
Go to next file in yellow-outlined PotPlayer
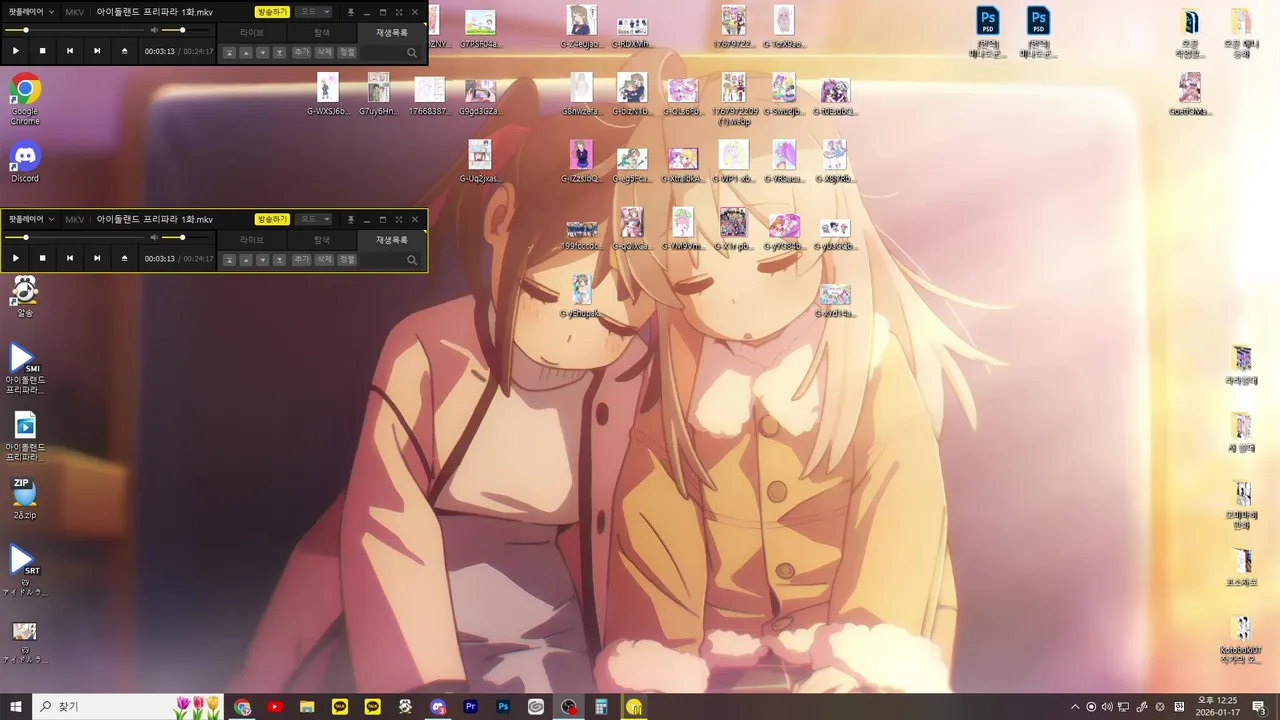[97, 259]
